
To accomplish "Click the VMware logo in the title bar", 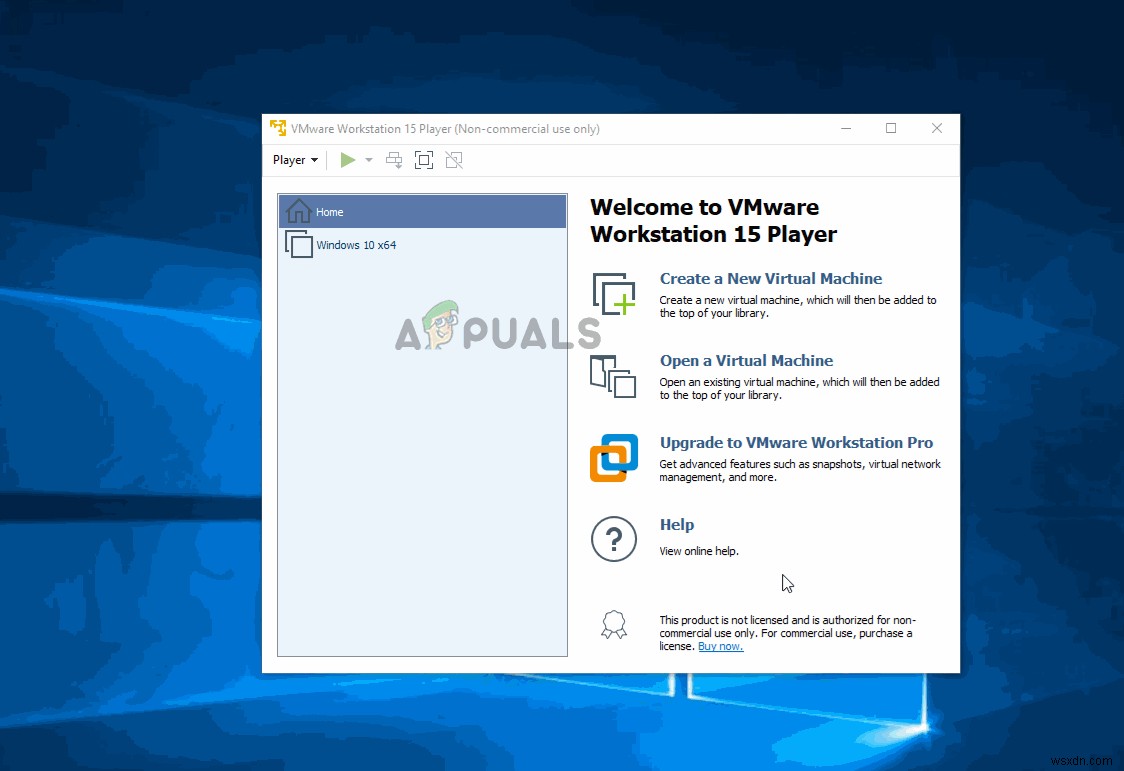I will coord(277,128).
